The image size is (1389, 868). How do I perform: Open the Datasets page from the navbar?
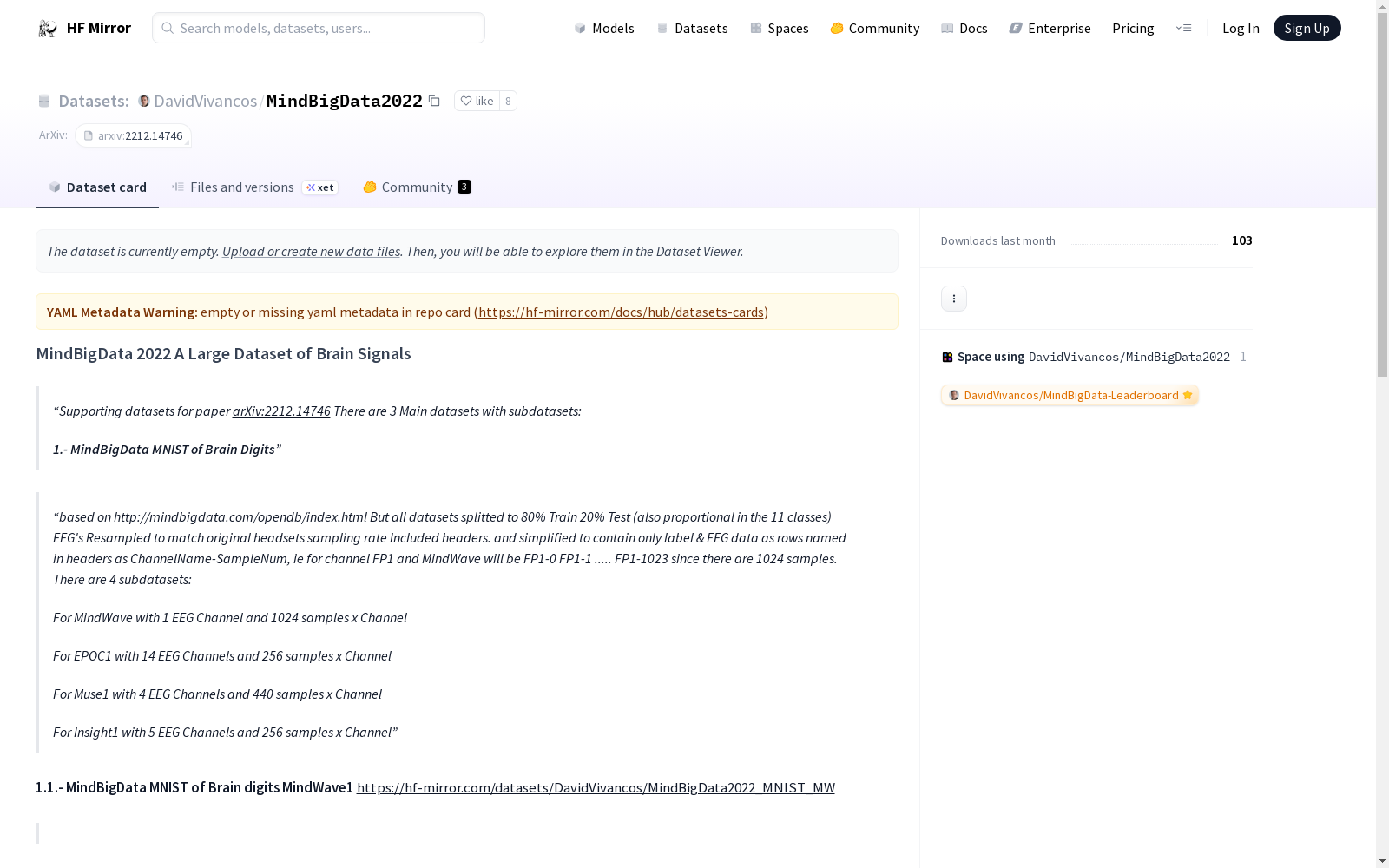(x=692, y=28)
